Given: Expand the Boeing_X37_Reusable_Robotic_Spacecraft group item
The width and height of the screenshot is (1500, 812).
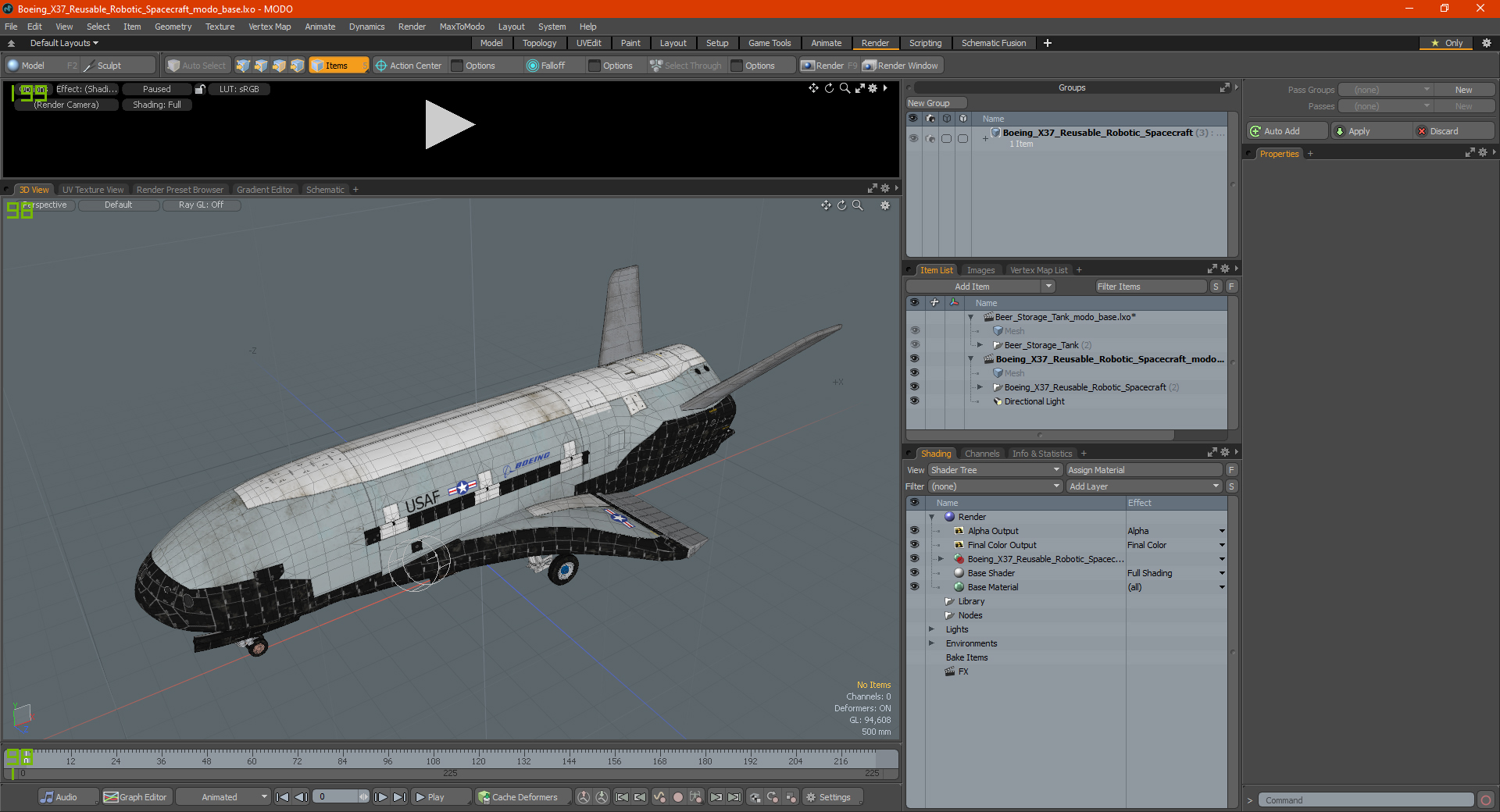Looking at the screenshot, I should point(980,387).
